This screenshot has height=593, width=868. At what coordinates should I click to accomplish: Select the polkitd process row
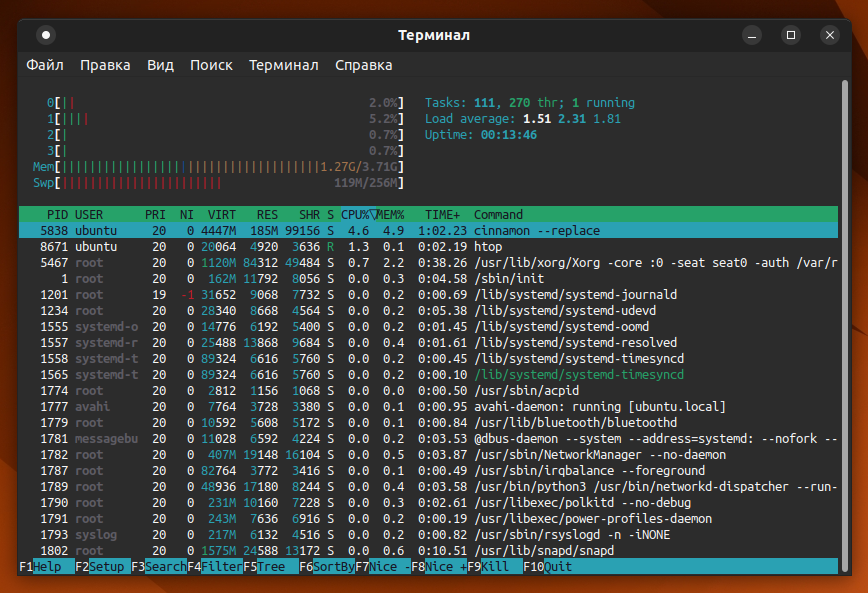[x=428, y=503]
